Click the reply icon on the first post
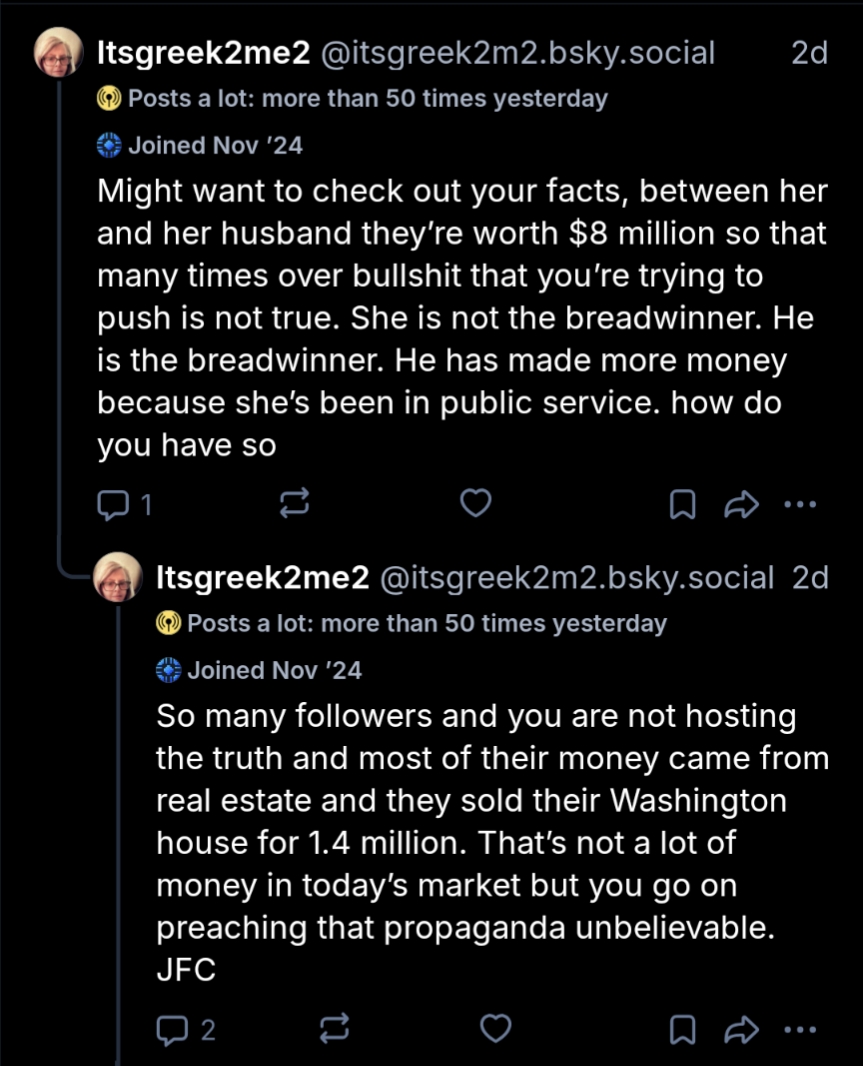863x1066 pixels. 110,505
